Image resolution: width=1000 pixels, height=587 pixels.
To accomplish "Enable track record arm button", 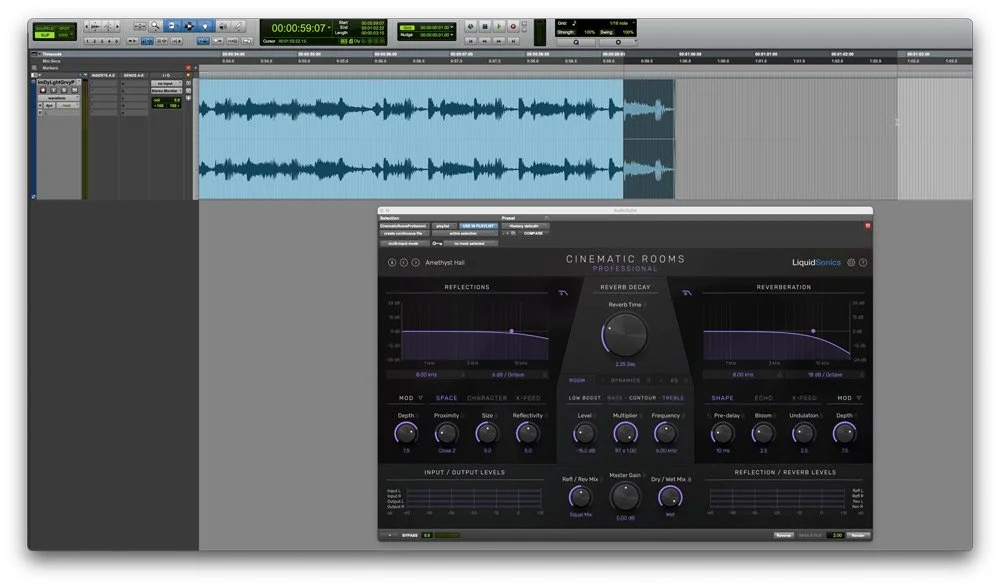I will 43,91.
